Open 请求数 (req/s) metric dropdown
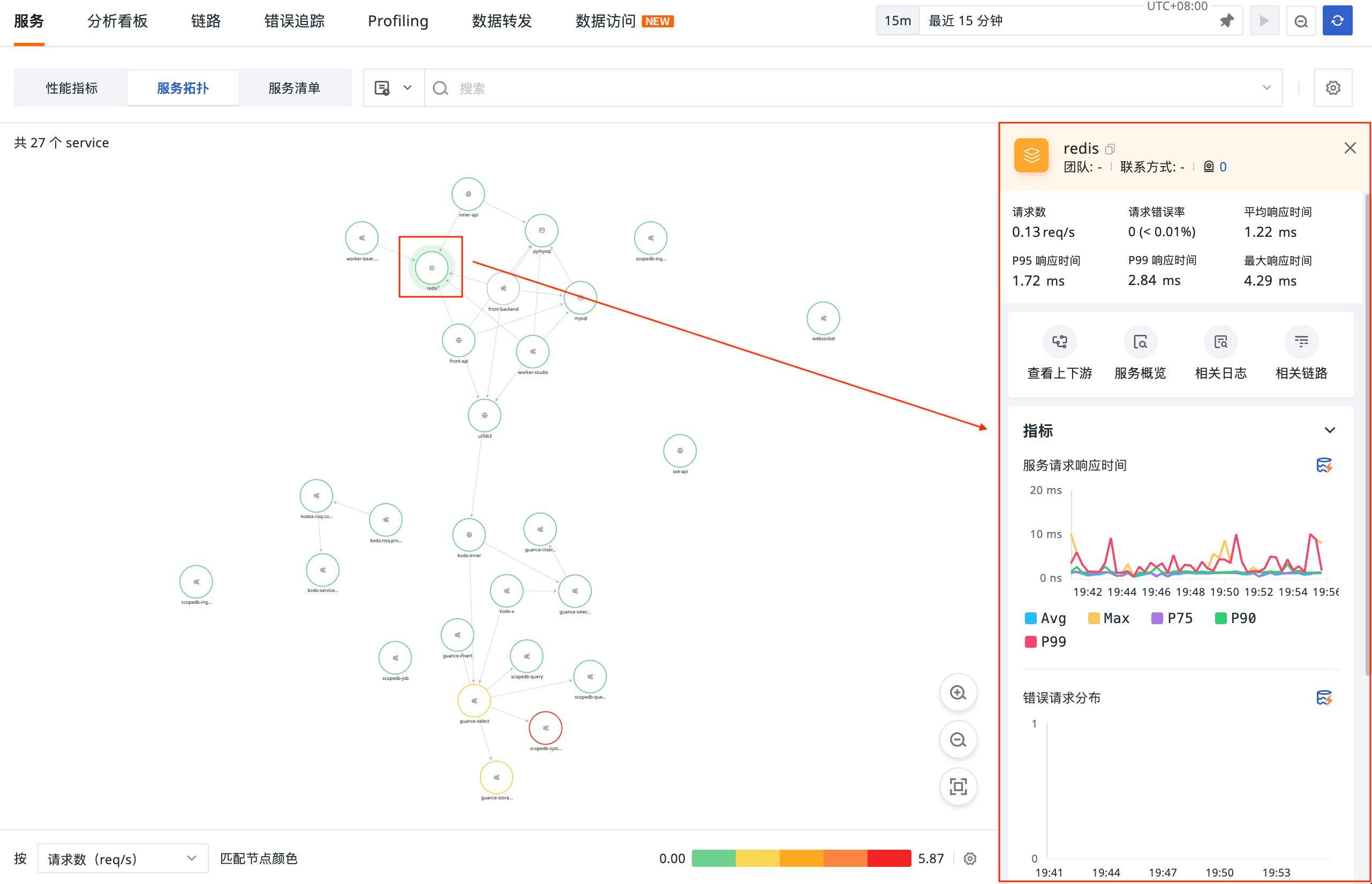 coord(122,859)
